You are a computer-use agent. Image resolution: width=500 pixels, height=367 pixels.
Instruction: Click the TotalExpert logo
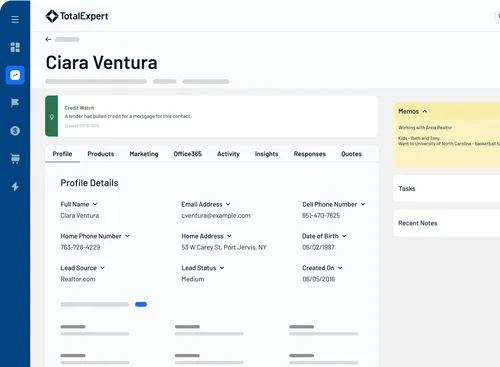click(77, 16)
